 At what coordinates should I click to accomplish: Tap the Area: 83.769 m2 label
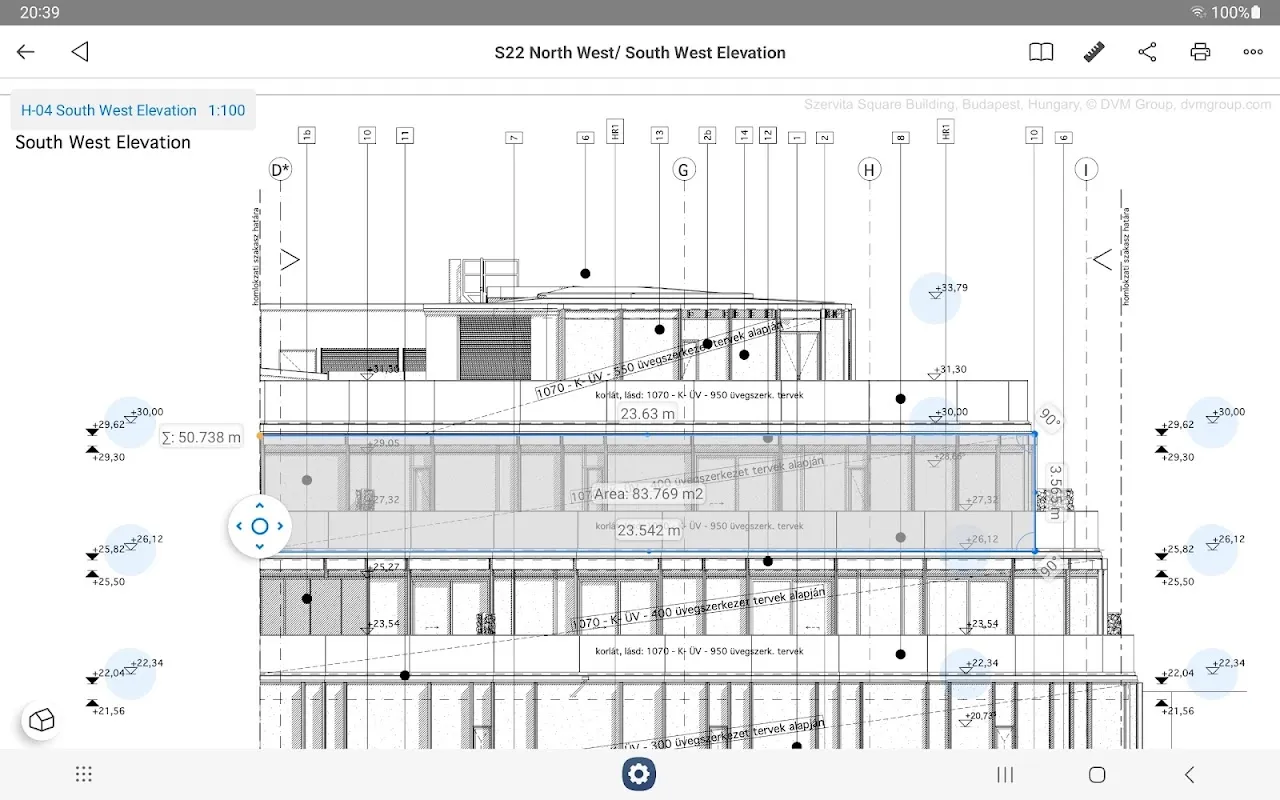648,494
